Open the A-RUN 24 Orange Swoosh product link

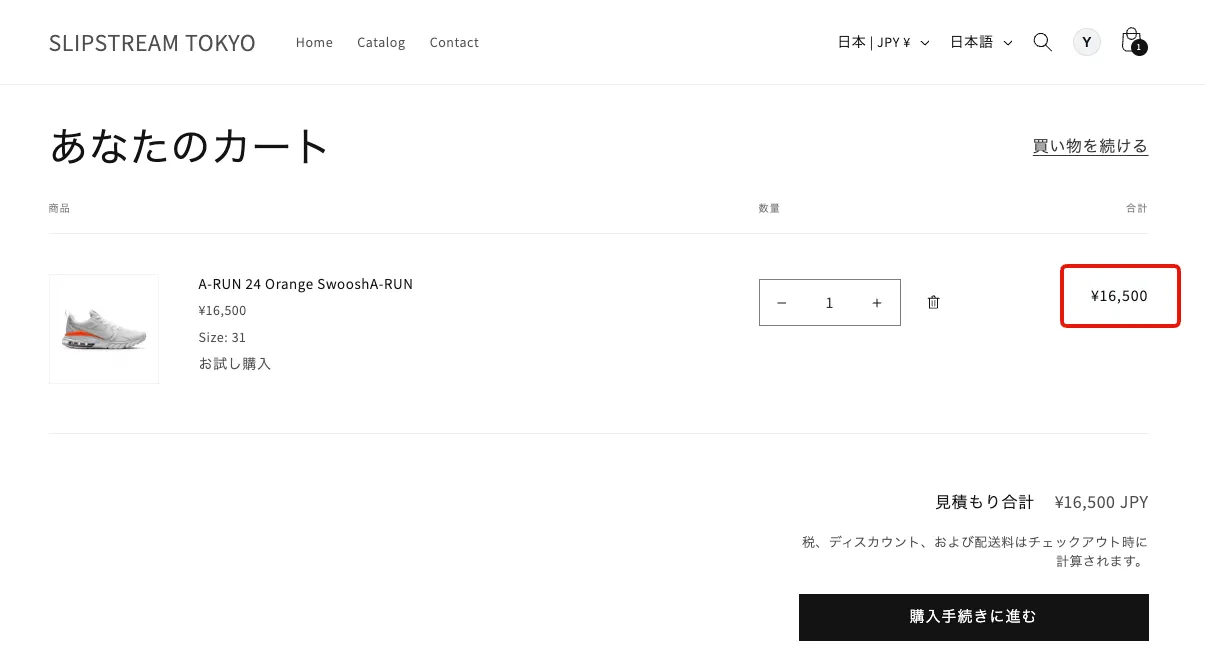(x=305, y=284)
